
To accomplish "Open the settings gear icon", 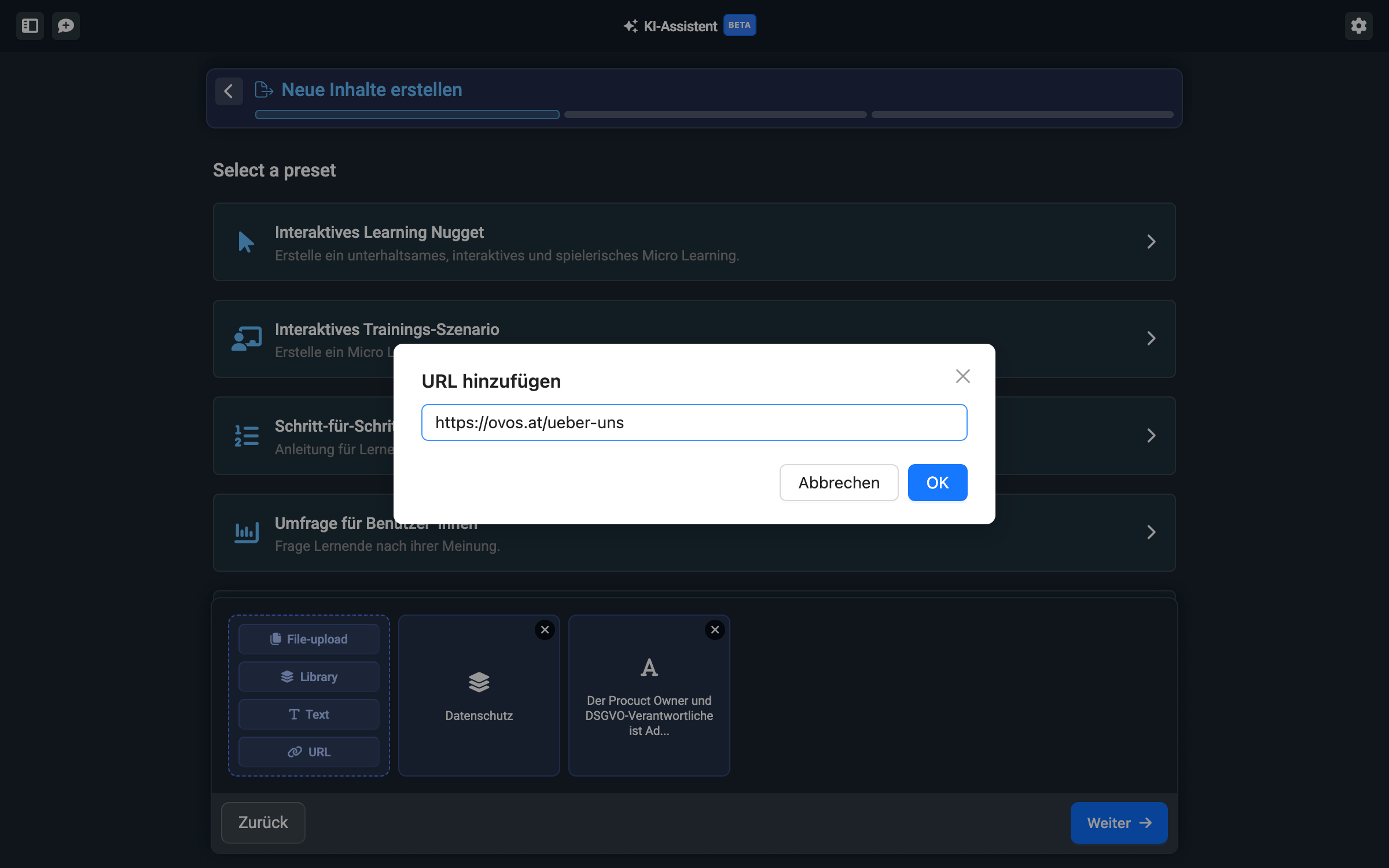I will [1358, 26].
